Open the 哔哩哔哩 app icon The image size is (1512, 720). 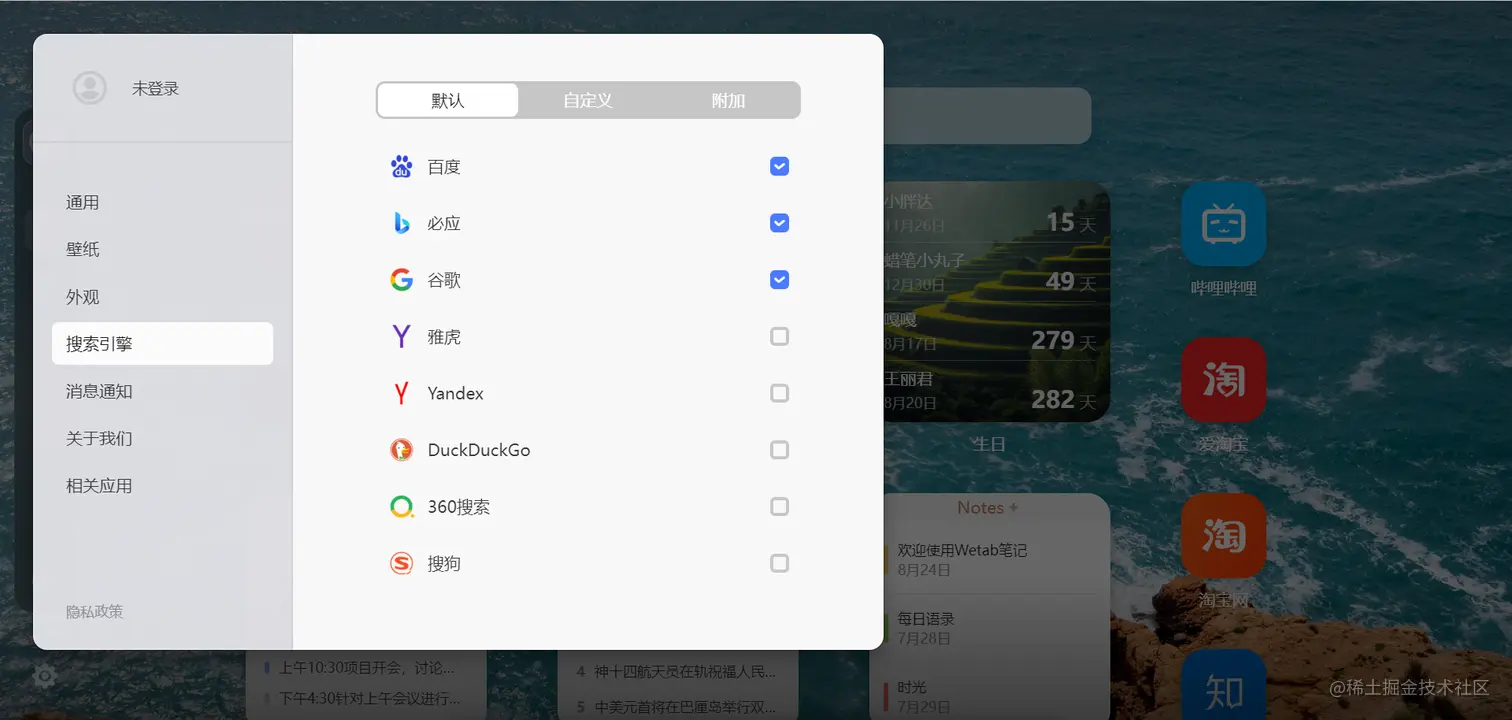(x=1224, y=224)
